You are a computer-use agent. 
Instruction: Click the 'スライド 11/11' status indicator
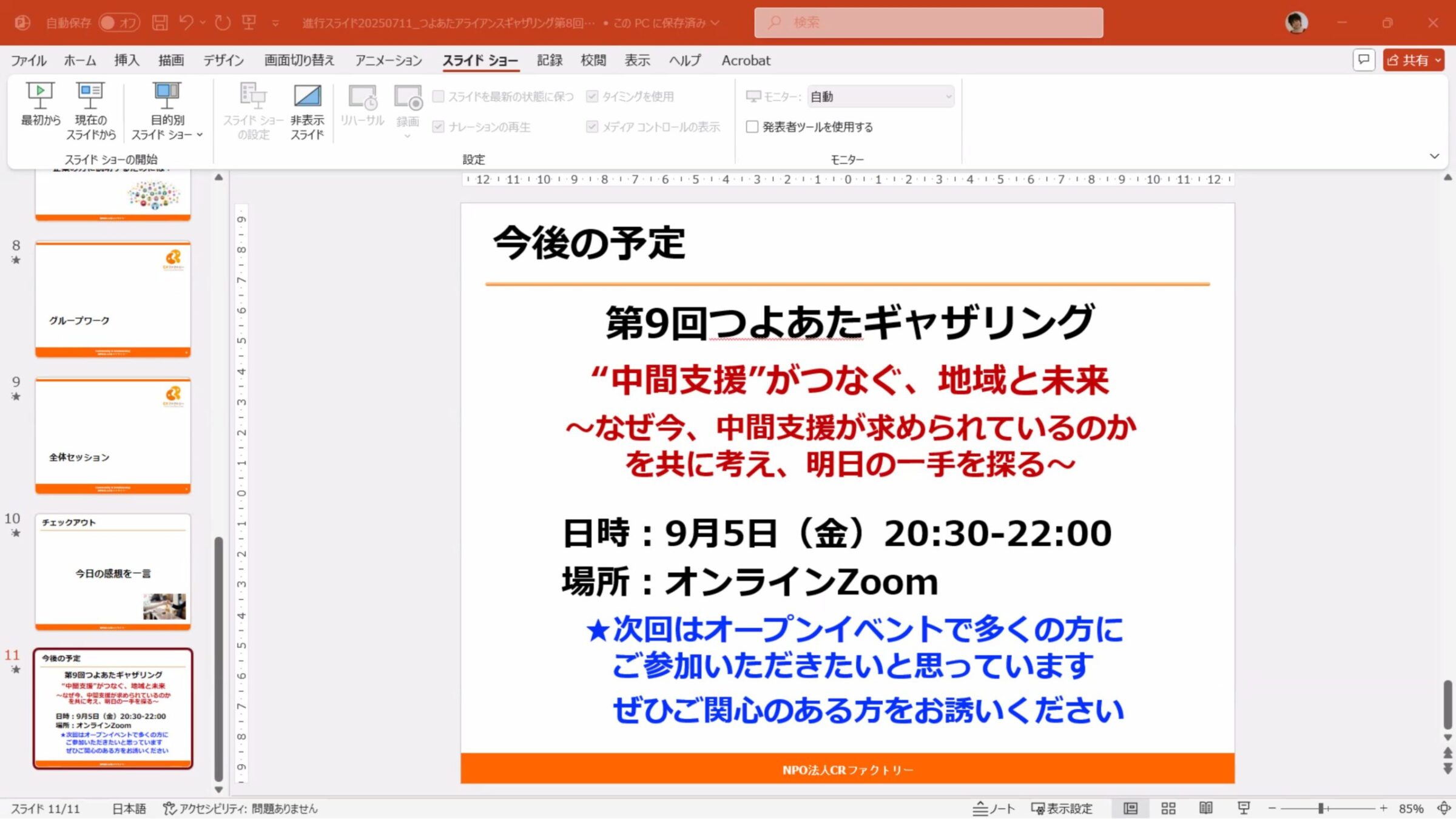click(x=45, y=808)
